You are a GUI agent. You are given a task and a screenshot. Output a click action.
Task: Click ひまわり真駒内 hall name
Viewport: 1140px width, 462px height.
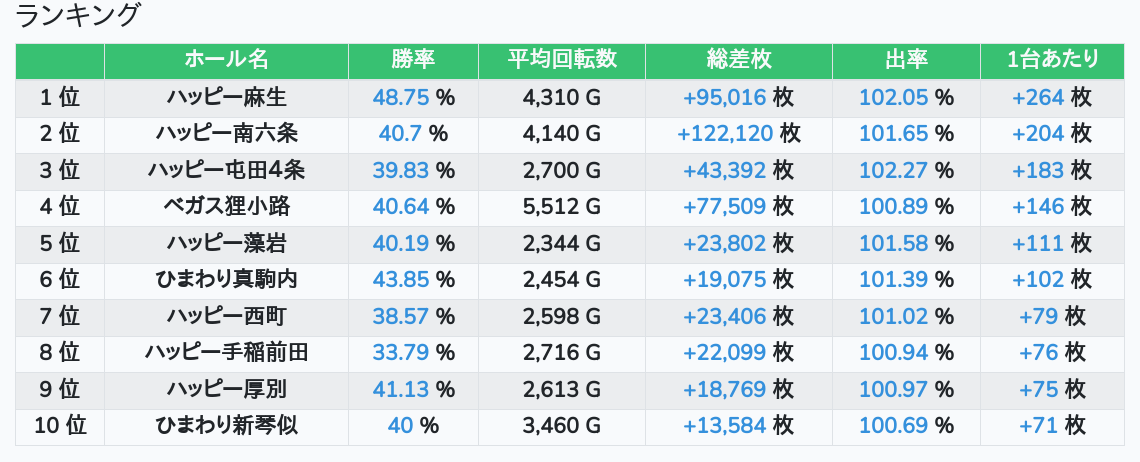click(226, 279)
